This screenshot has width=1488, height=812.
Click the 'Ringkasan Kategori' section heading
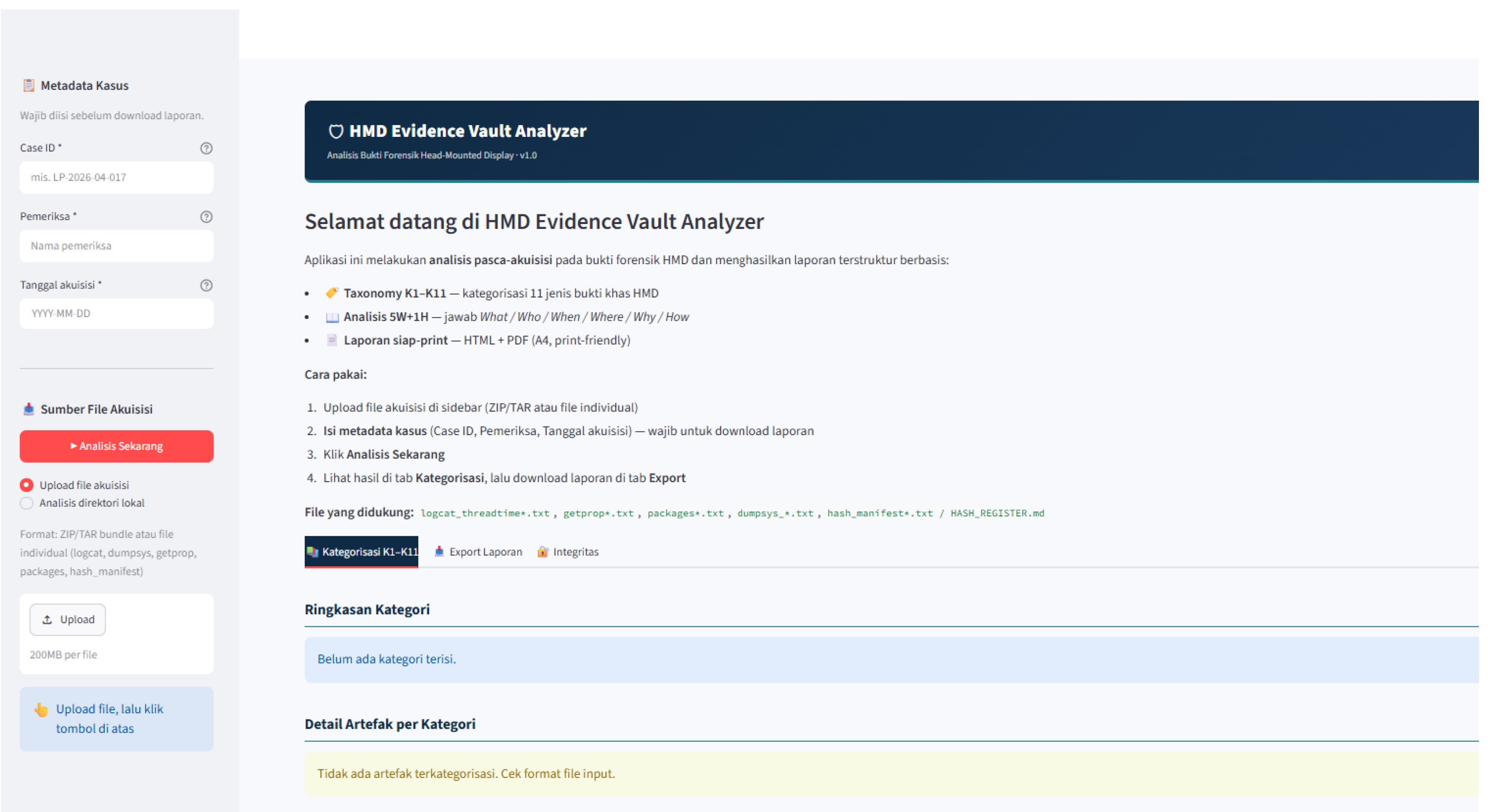point(367,609)
